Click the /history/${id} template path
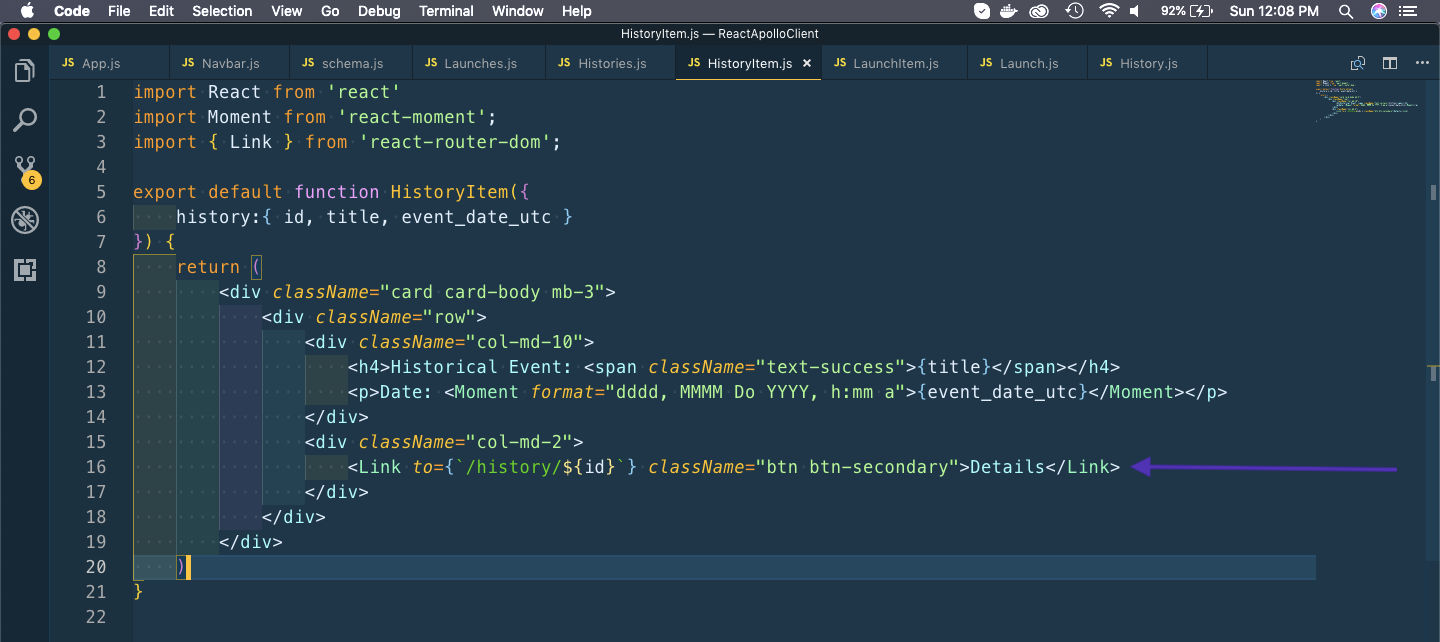 pos(541,467)
